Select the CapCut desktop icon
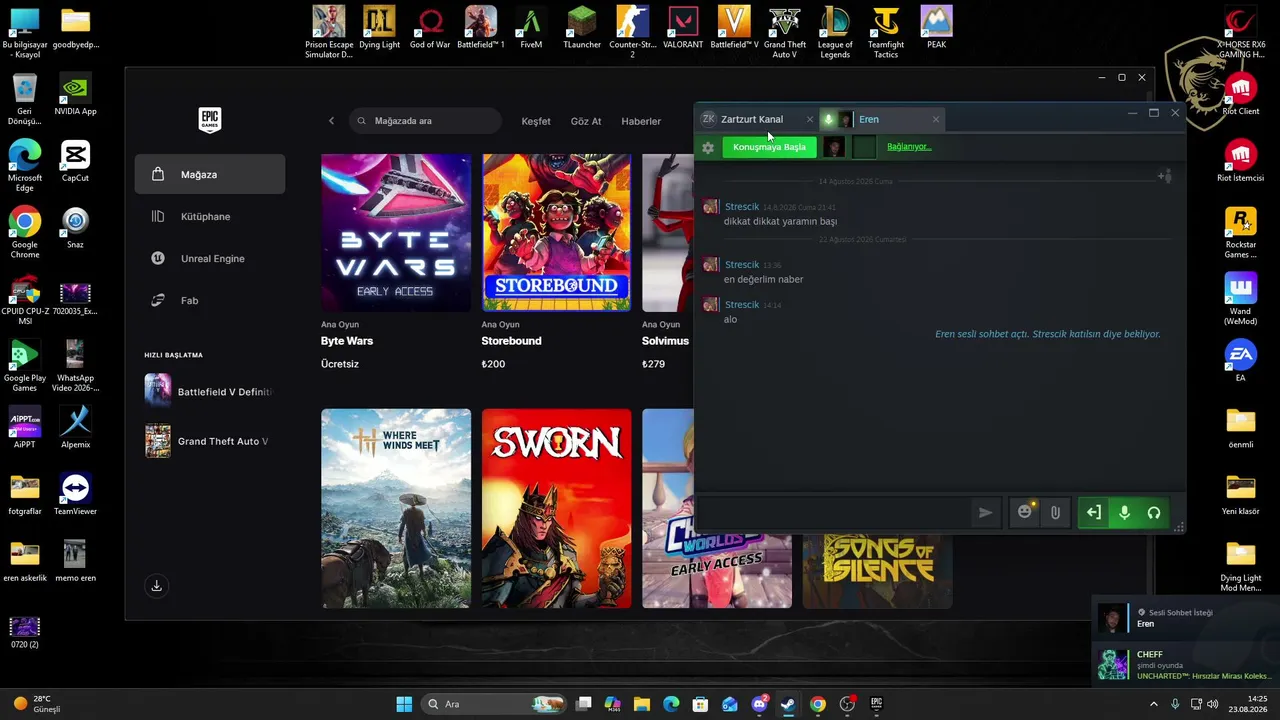The image size is (1280, 720). pos(75,161)
